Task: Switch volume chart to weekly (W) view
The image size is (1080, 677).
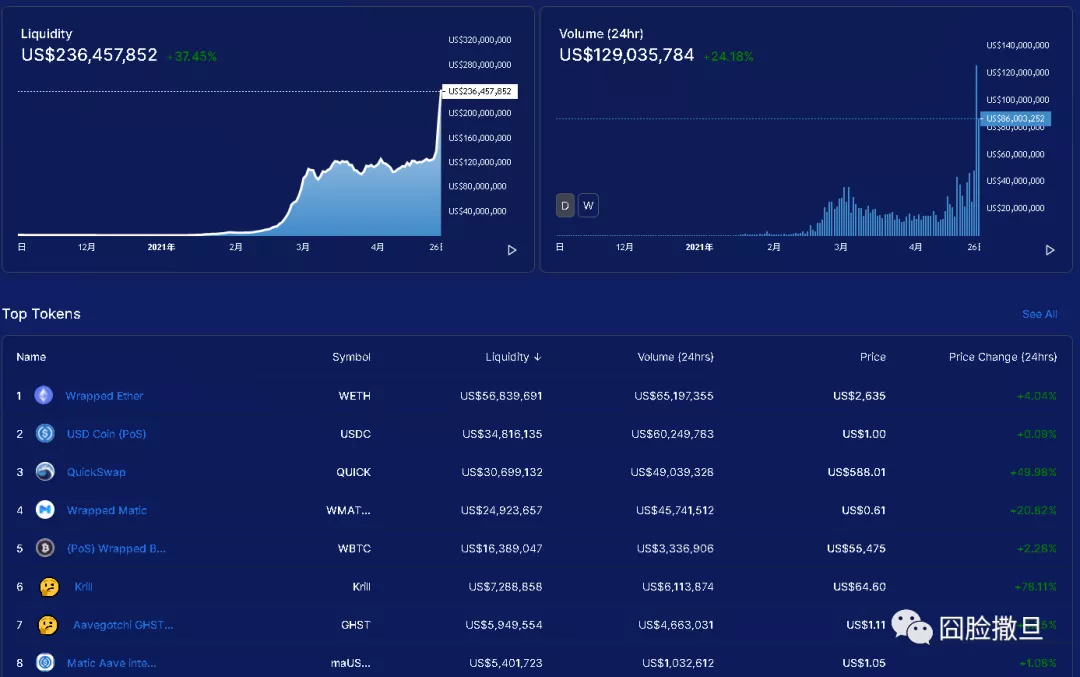Action: (x=588, y=205)
